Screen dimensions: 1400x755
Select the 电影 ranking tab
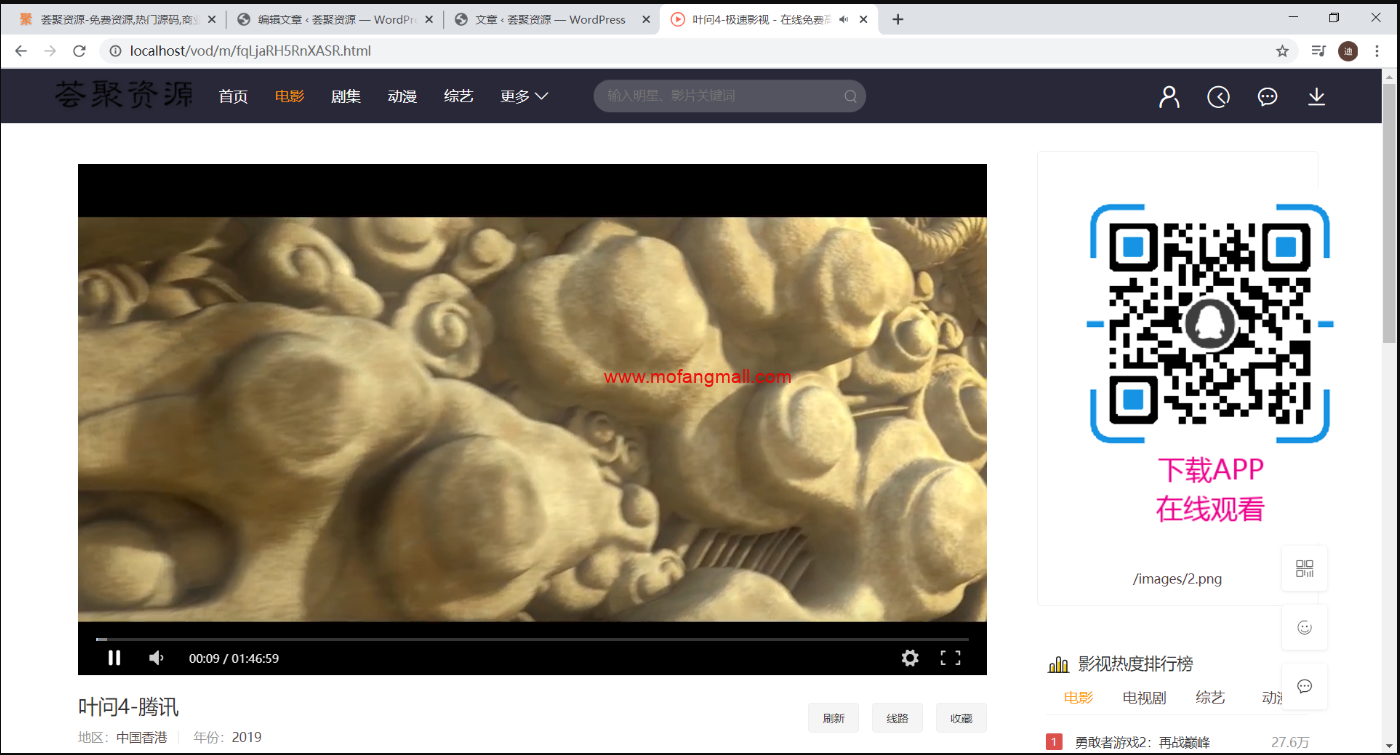pyautogui.click(x=1078, y=697)
